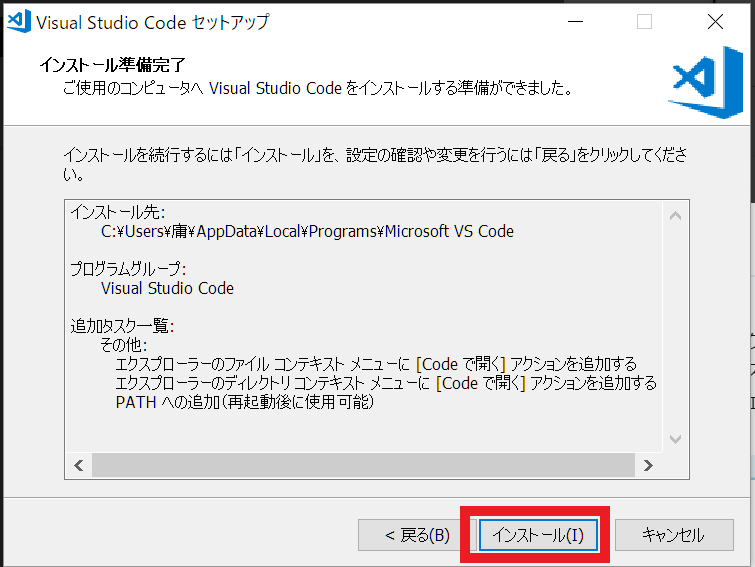Click the horizontal scroll right arrow

tap(648, 465)
